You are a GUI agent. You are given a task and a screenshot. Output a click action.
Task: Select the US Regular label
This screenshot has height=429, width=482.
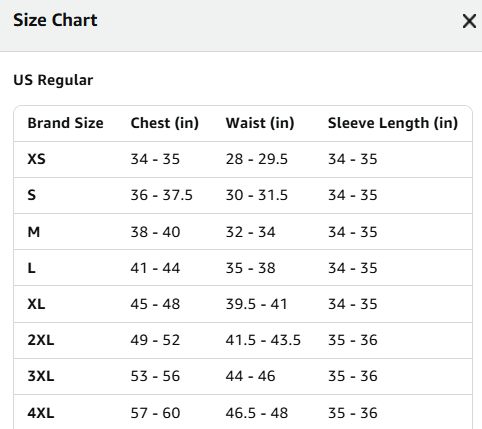point(53,80)
